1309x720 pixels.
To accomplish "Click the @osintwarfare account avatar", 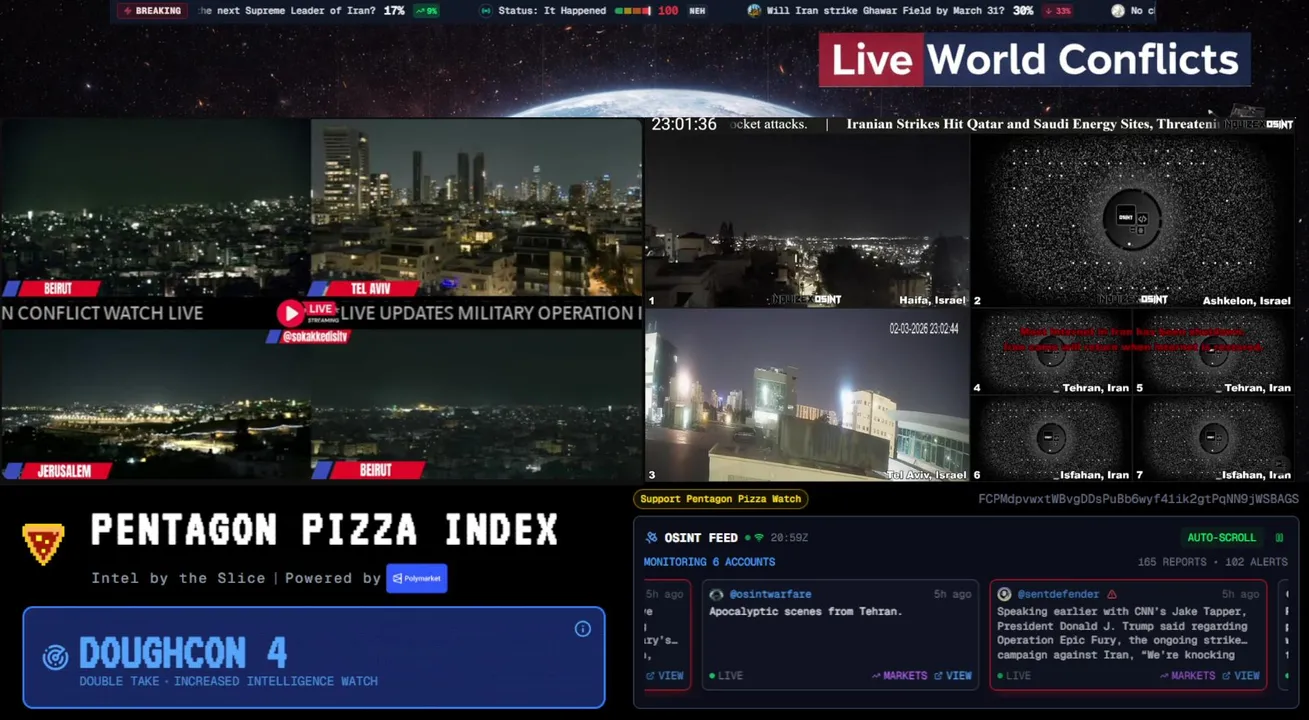I will tap(716, 594).
